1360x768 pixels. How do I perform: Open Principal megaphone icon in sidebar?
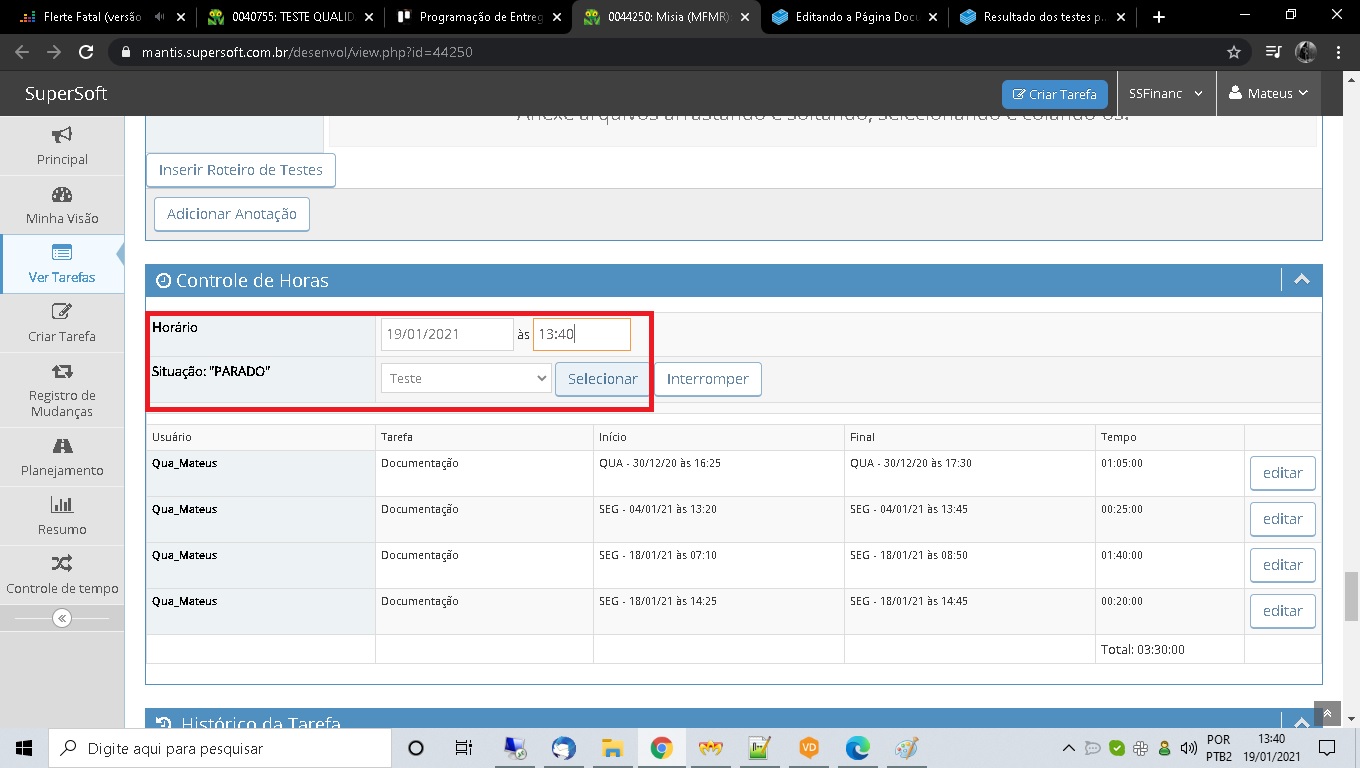tap(62, 135)
